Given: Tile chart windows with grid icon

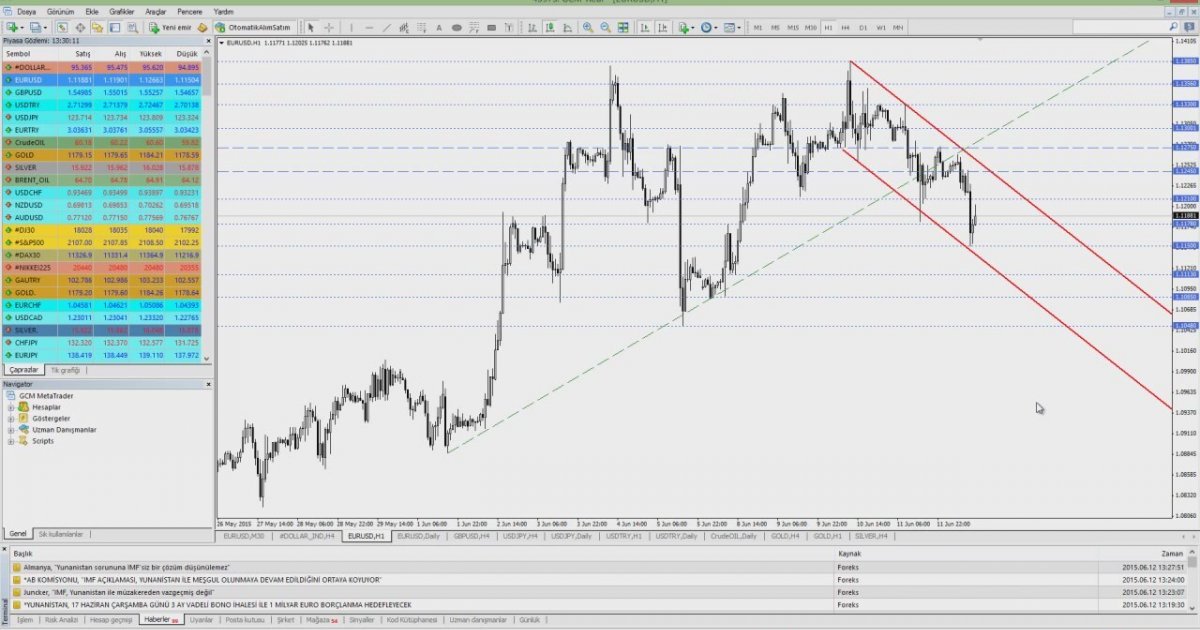Looking at the screenshot, I should 623,27.
